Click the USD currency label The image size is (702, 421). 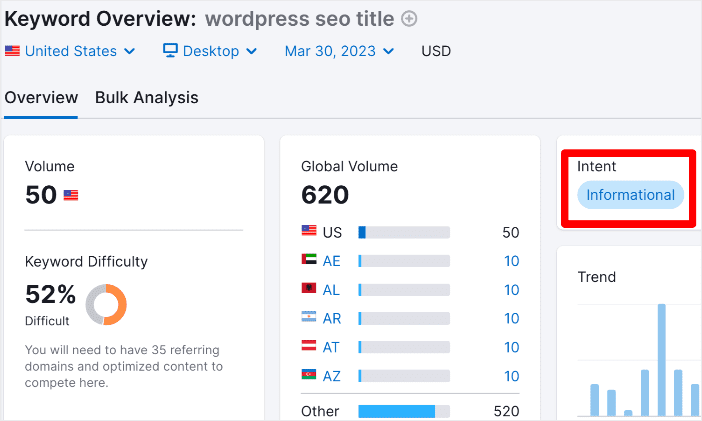coord(436,51)
